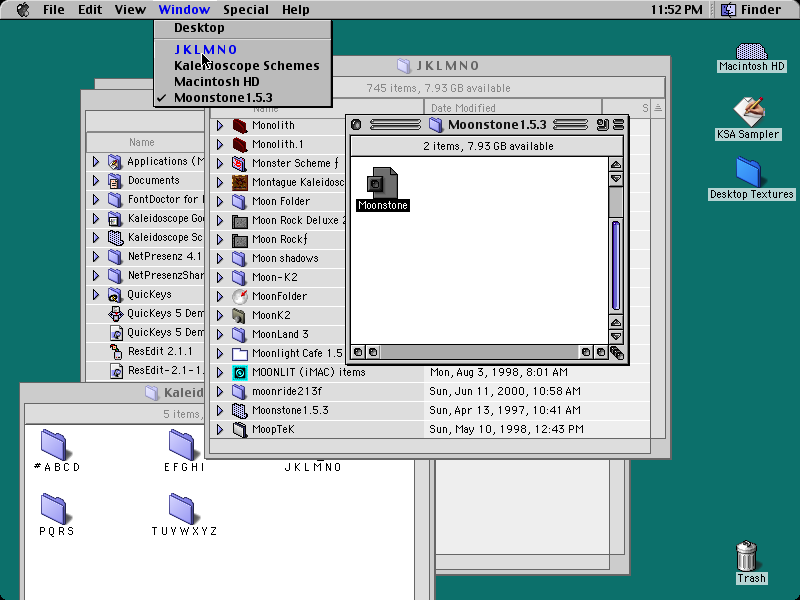The width and height of the screenshot is (800, 600).
Task: Click Monolith scheme icon in list
Action: point(239,126)
